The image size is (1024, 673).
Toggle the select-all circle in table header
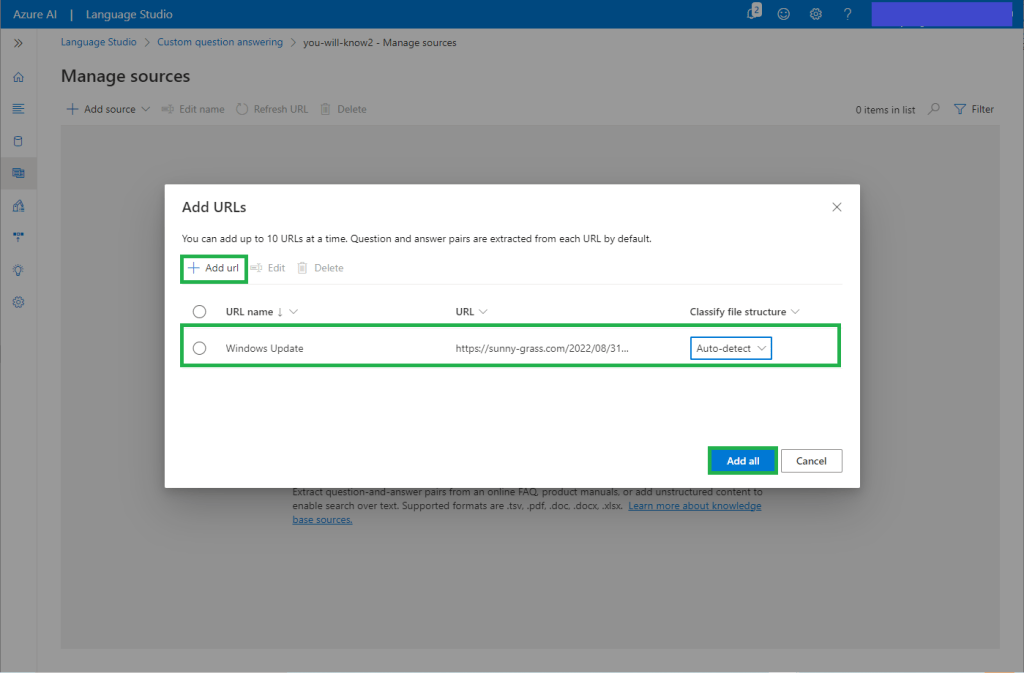coord(199,312)
